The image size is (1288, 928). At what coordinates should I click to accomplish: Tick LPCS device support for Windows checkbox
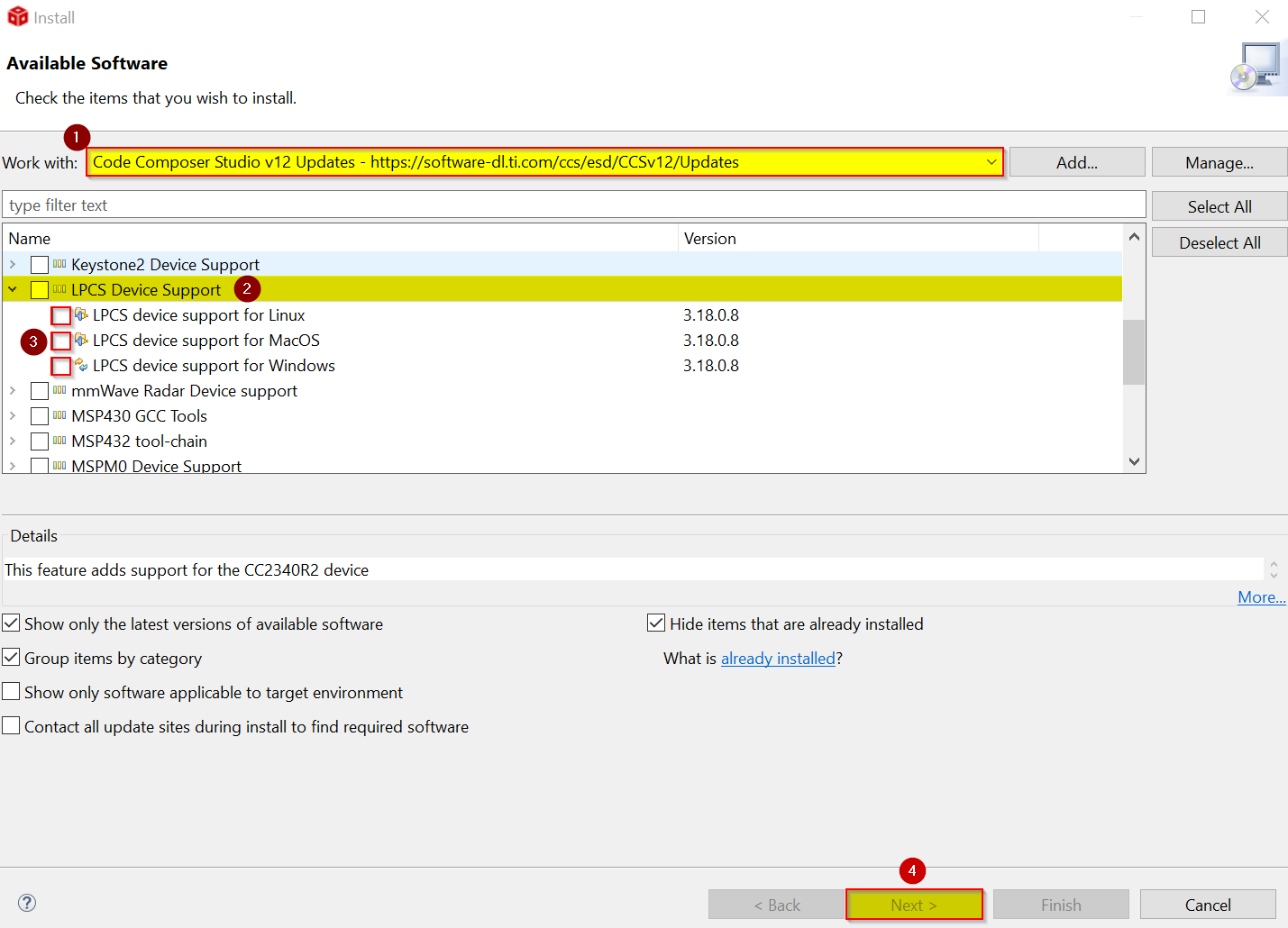coord(61,367)
